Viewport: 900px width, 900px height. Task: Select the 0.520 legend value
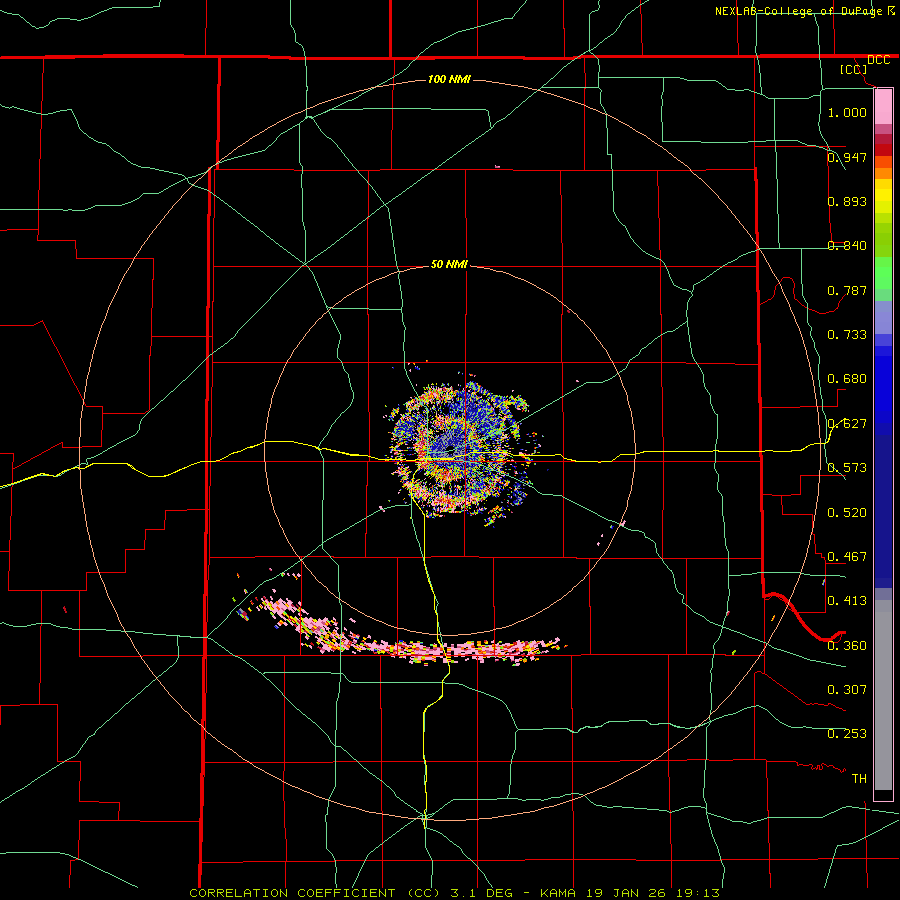[x=847, y=512]
